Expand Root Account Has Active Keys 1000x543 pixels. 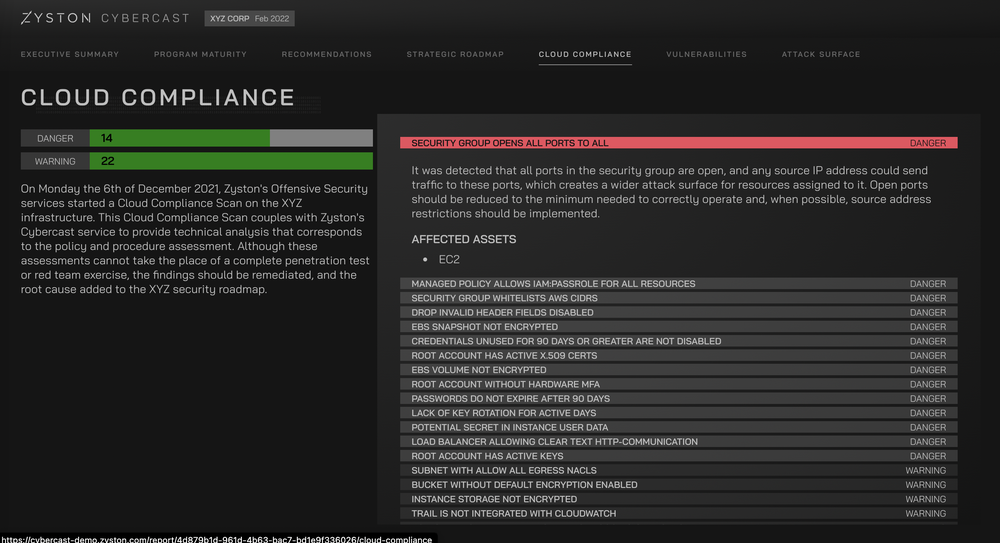click(x=679, y=456)
